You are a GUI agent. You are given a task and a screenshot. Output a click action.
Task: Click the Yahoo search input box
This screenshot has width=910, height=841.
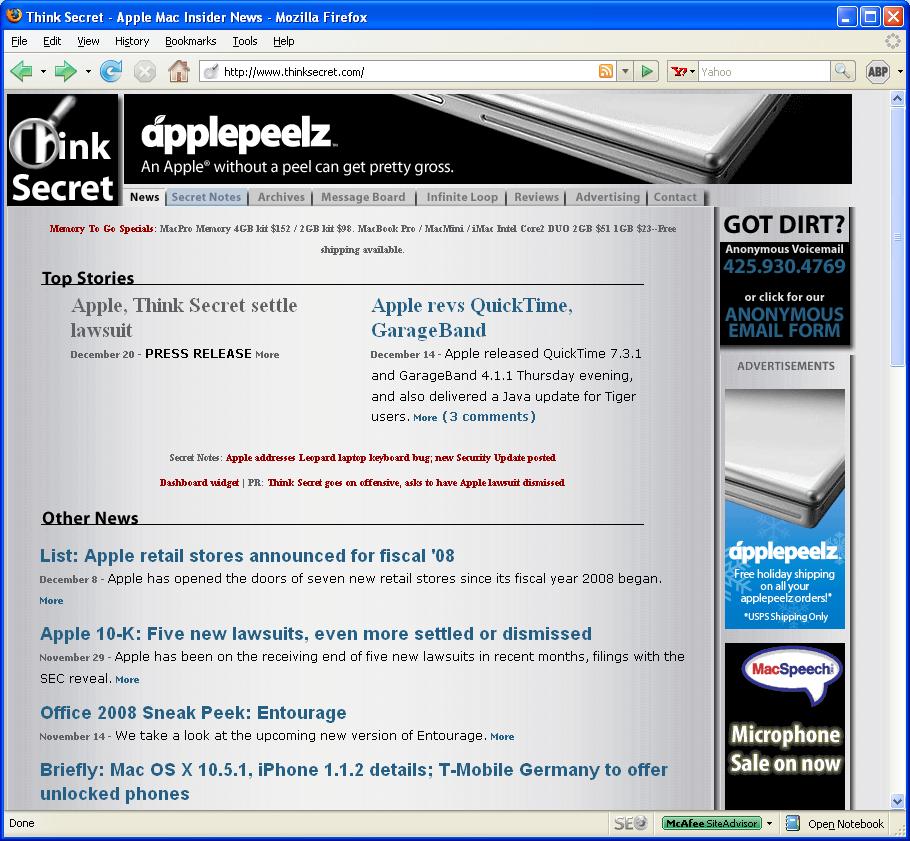[x=764, y=71]
